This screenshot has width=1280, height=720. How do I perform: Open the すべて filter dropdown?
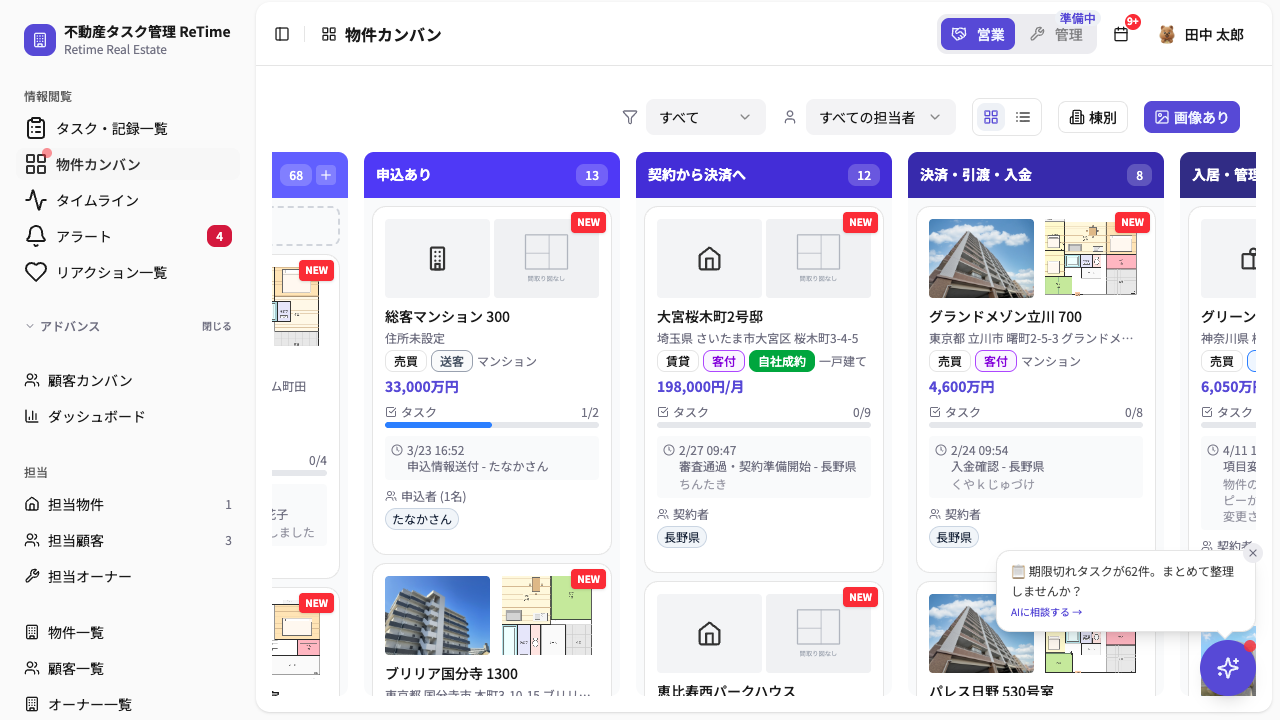(706, 117)
